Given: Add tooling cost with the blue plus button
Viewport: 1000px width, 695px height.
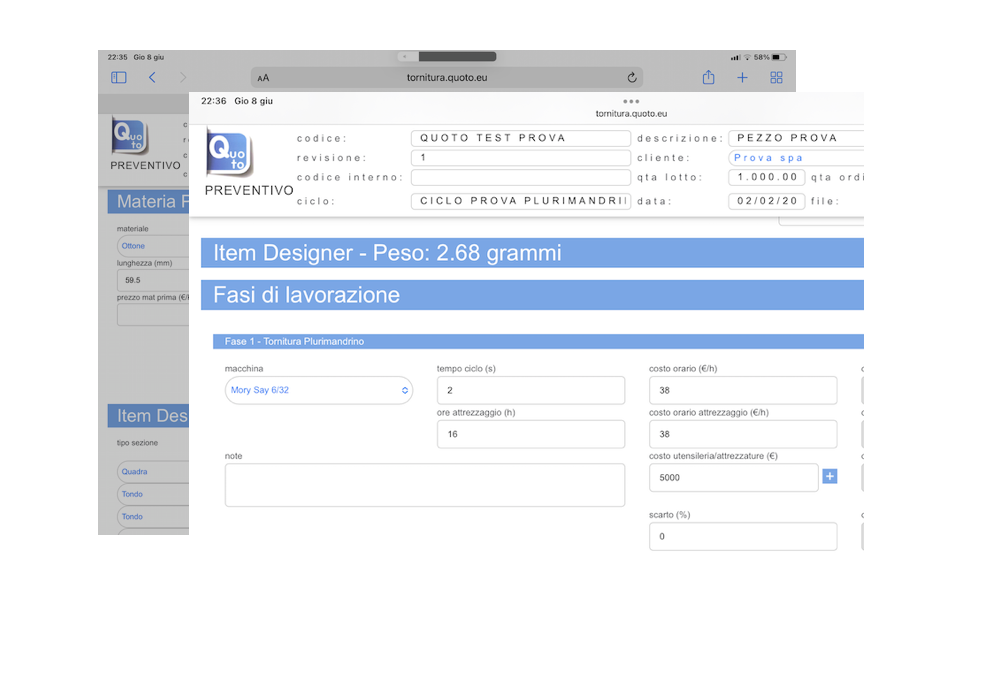Looking at the screenshot, I should point(830,476).
